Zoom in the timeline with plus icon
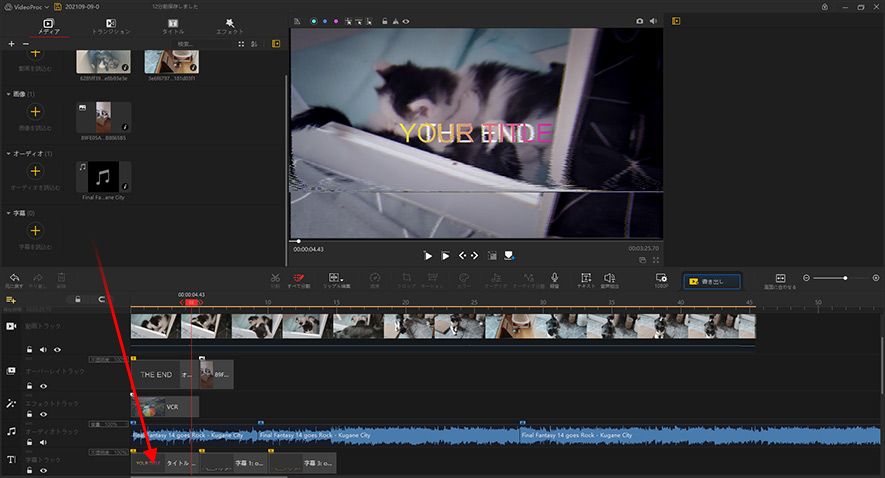Image resolution: width=885 pixels, height=478 pixels. point(876,278)
